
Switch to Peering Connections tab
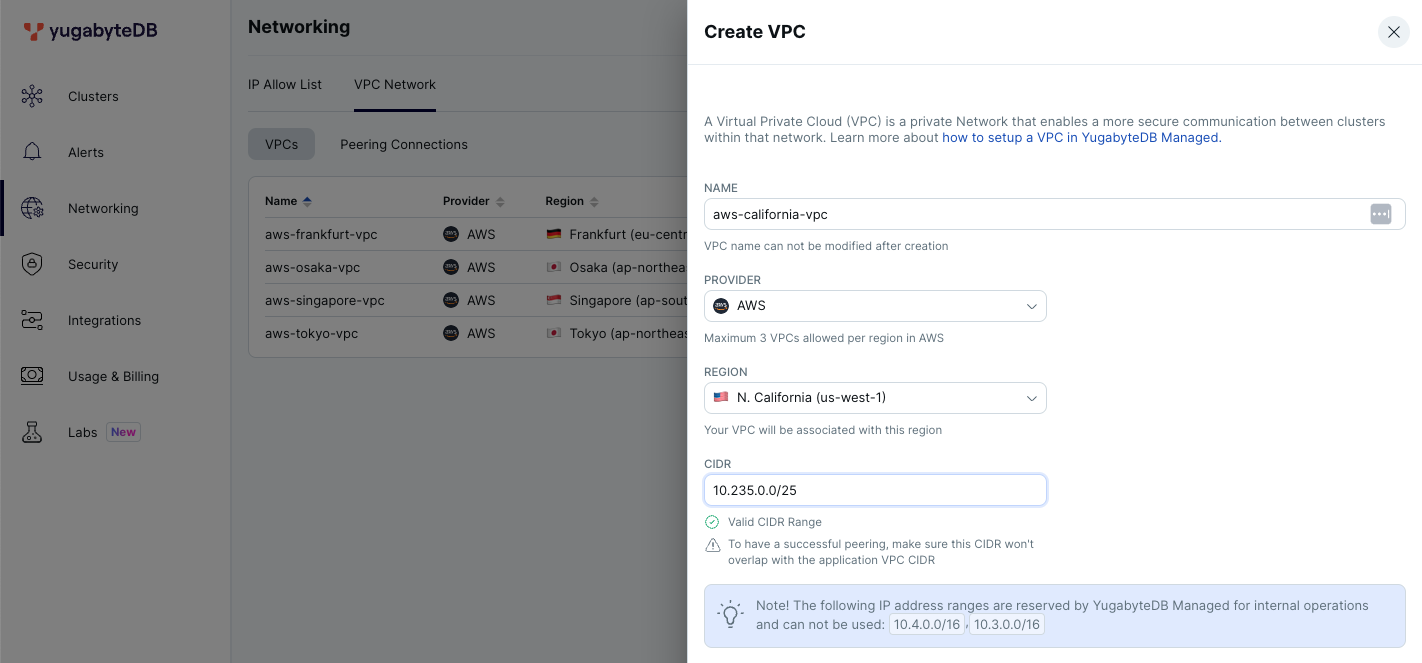[x=404, y=144]
